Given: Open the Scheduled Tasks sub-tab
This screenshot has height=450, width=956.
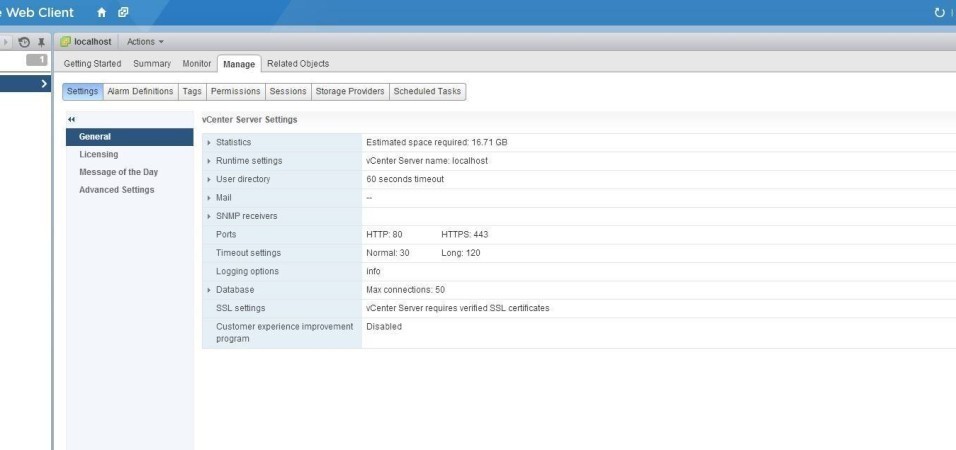Looking at the screenshot, I should 427,91.
